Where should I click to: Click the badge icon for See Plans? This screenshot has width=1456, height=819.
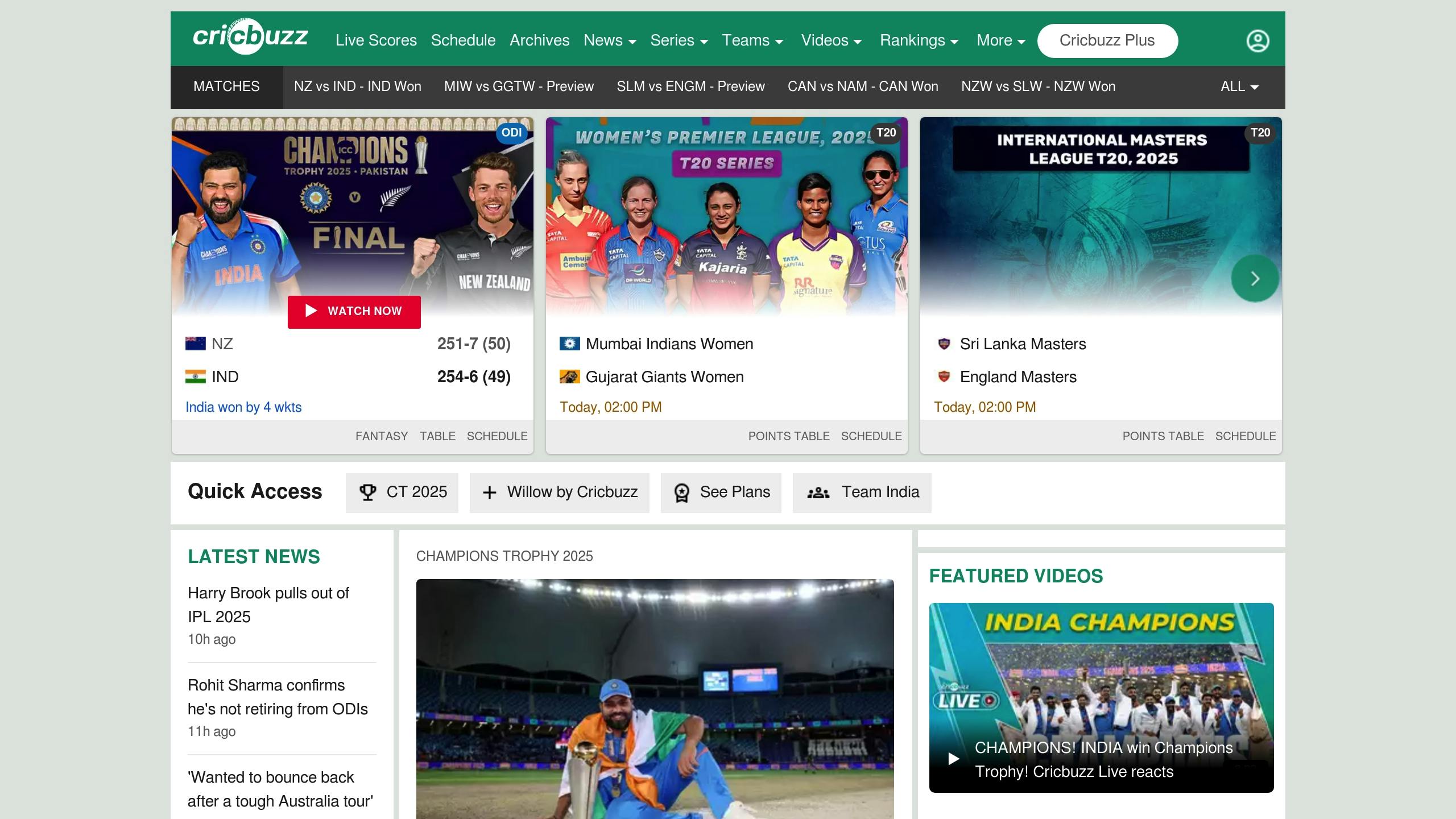[x=681, y=493]
